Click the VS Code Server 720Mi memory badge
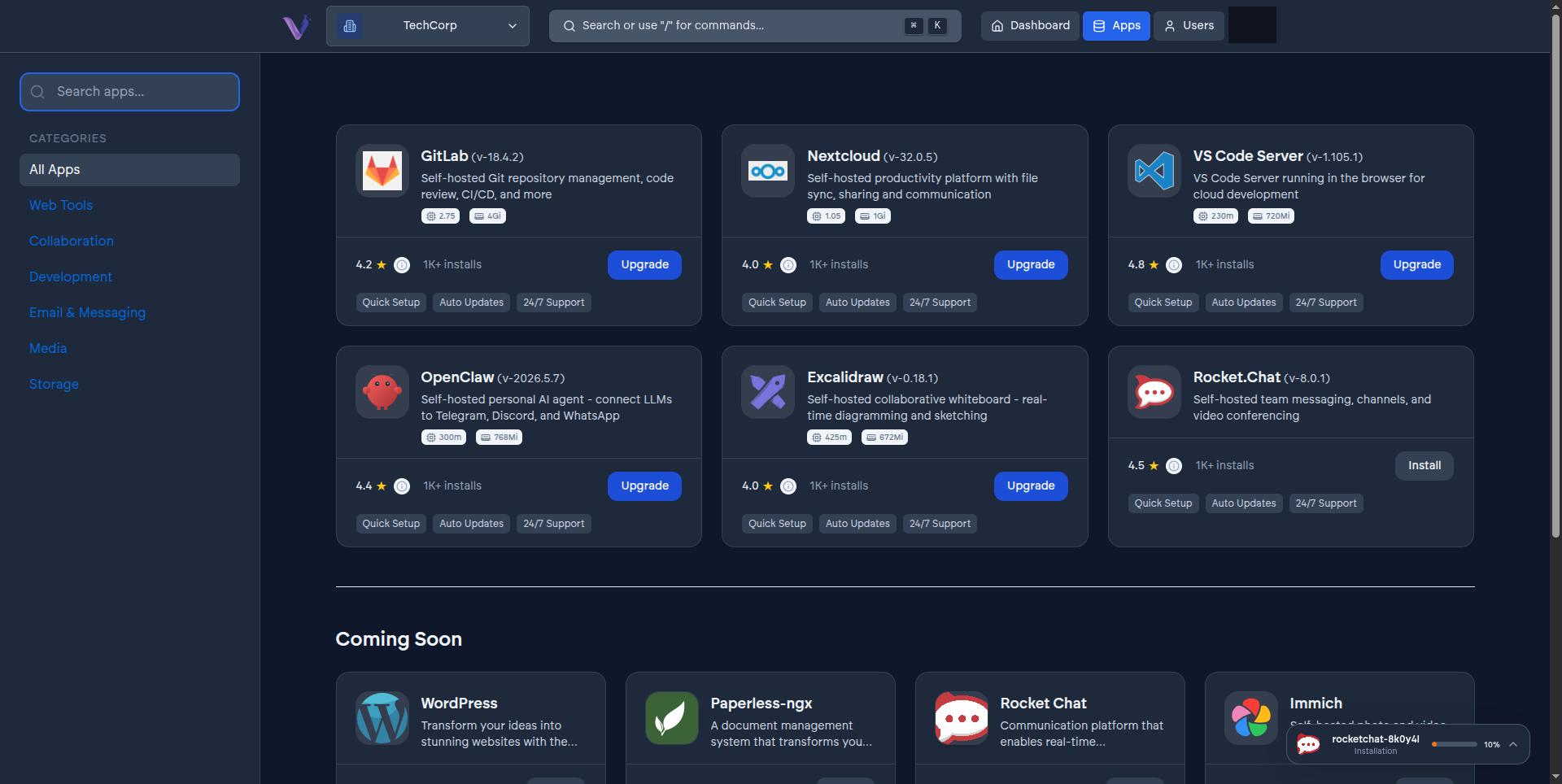1562x784 pixels. tap(1271, 216)
